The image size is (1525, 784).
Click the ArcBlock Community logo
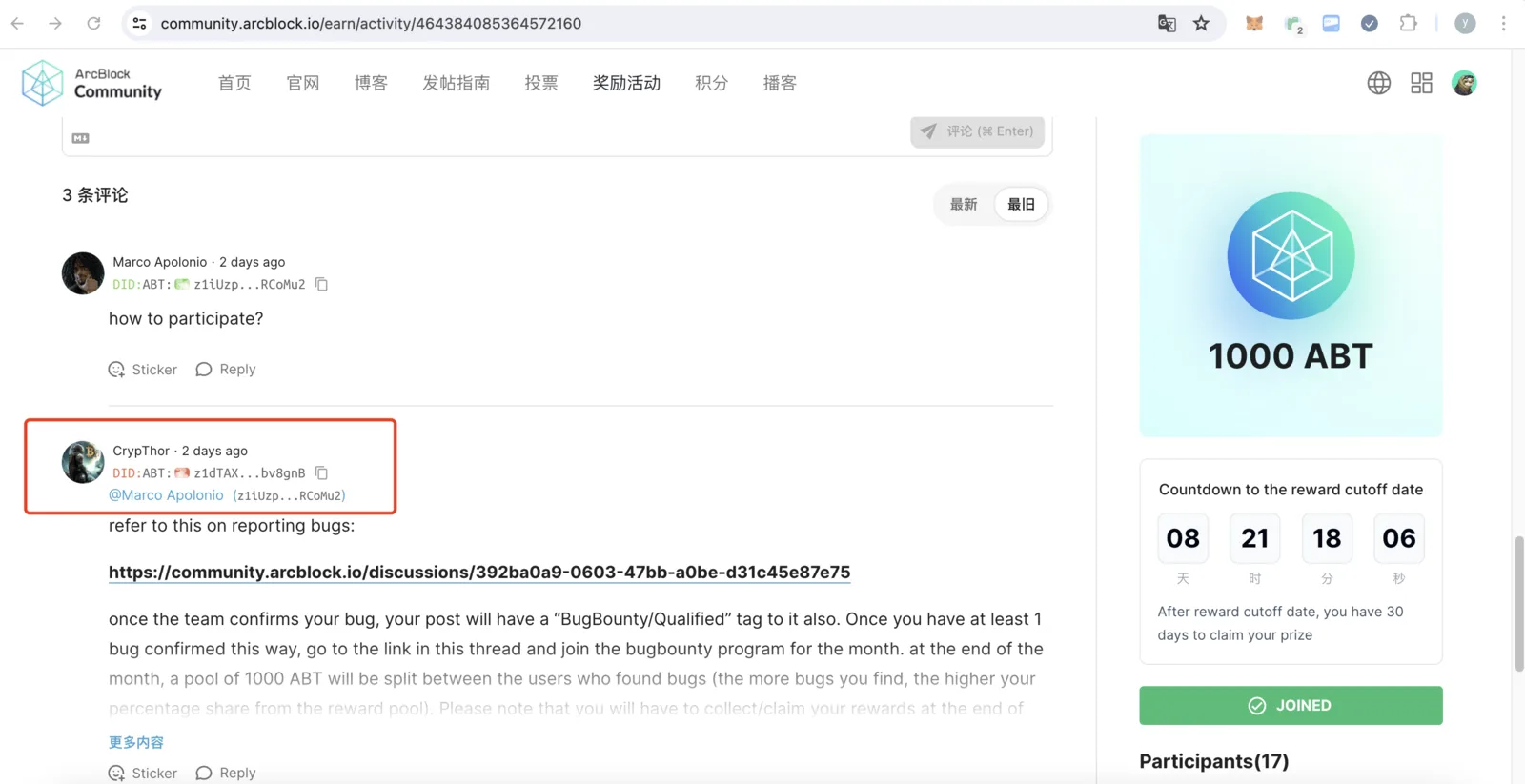[91, 83]
